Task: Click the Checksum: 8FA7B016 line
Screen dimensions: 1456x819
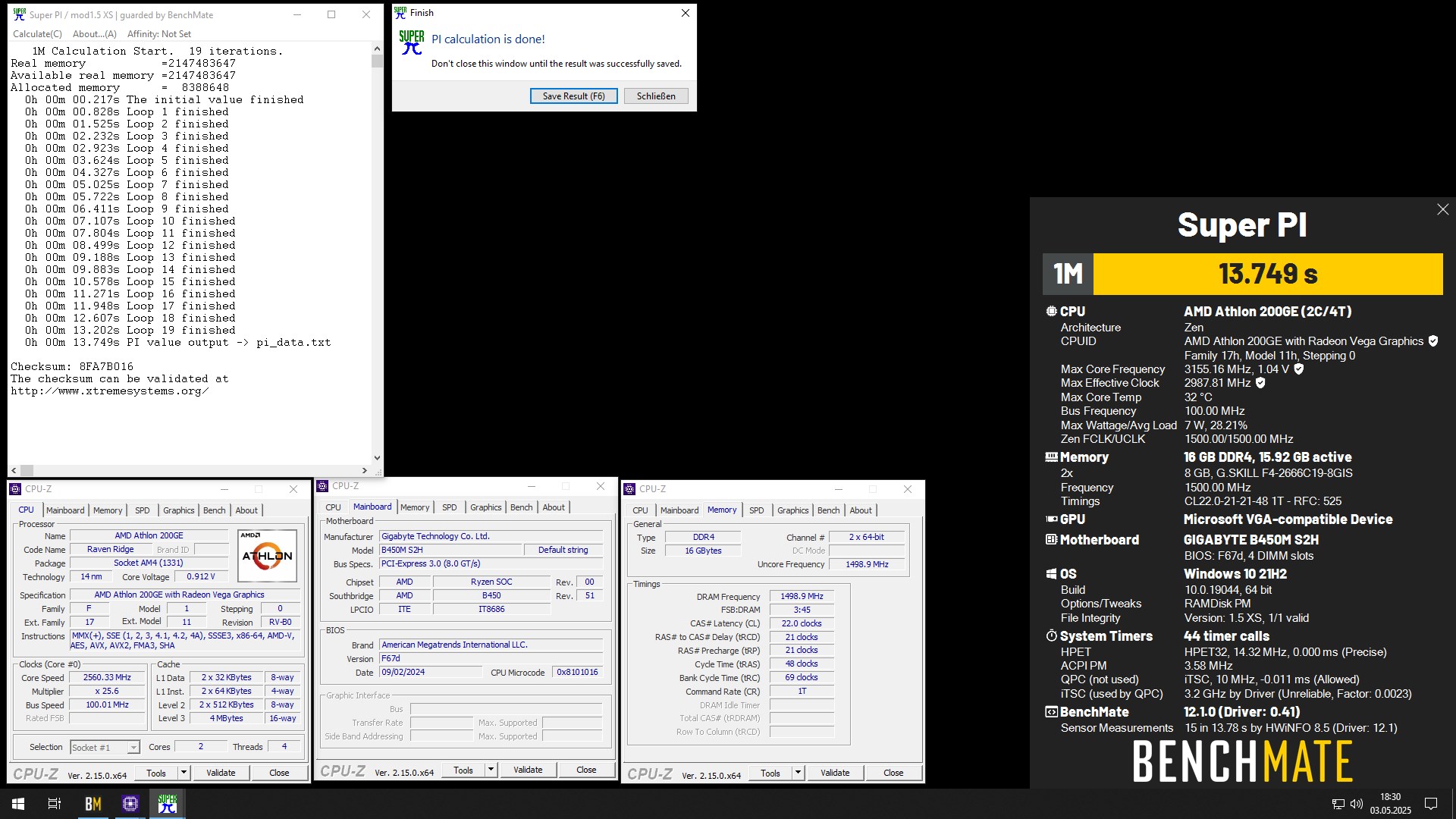Action: pyautogui.click(x=72, y=367)
